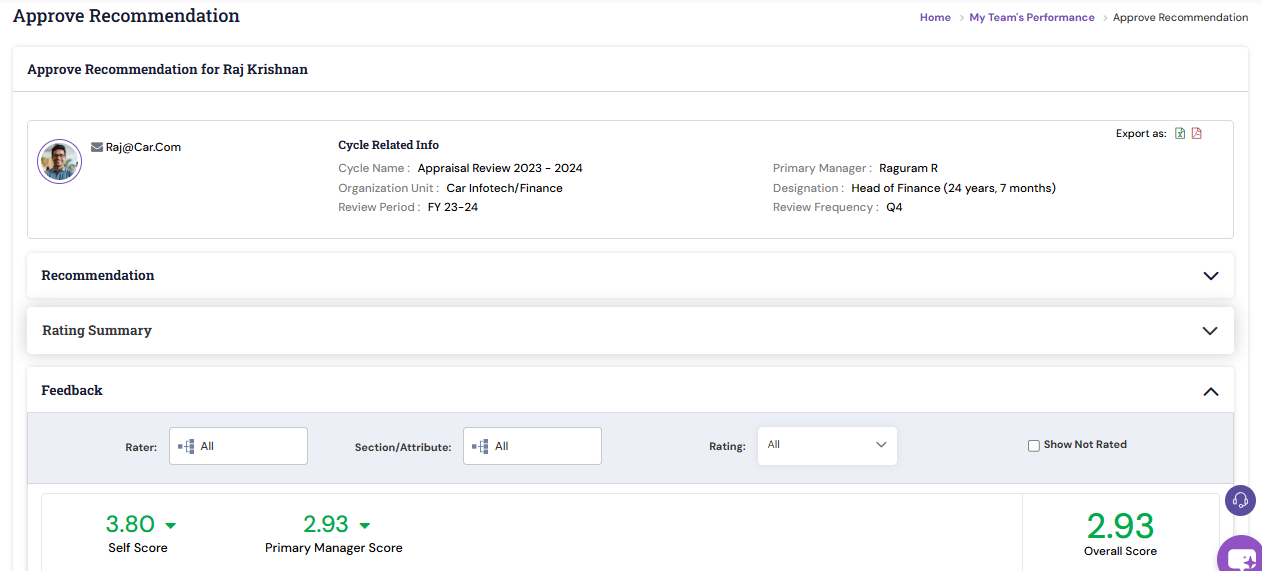Export as PDF file icon
Screen dimensions: 1262x571
pyautogui.click(x=1197, y=133)
